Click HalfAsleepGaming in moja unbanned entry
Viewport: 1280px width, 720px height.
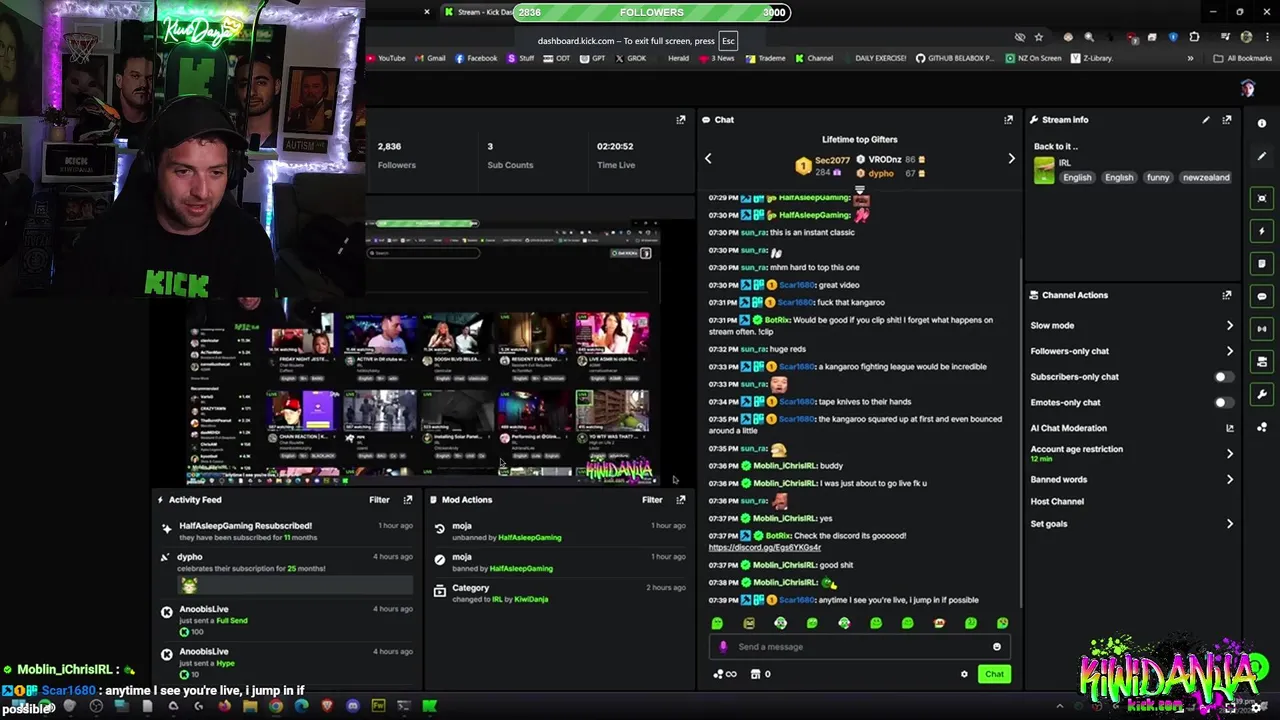(x=529, y=538)
